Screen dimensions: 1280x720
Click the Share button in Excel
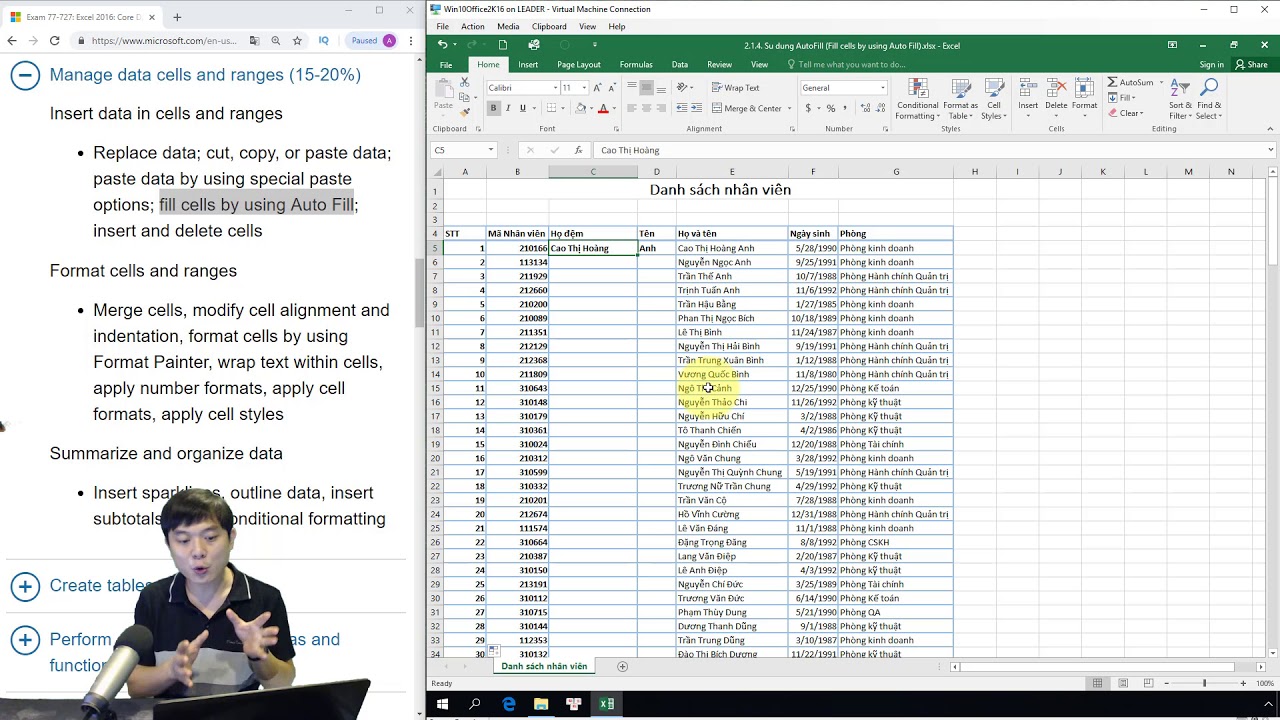coord(1252,65)
